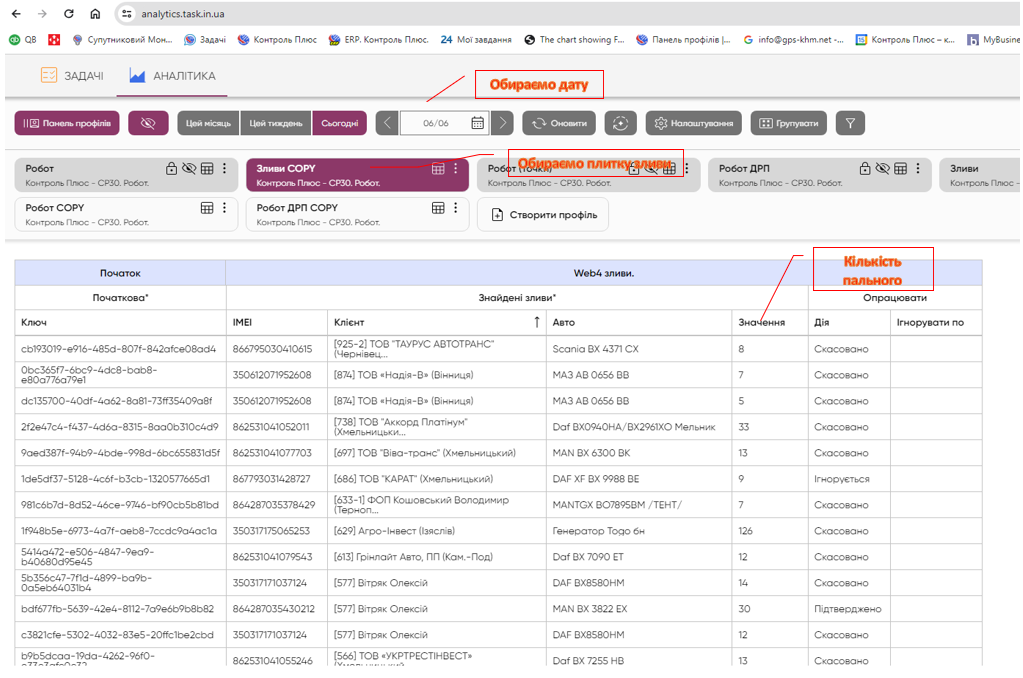The image size is (1023, 678).
Task: Toggle the eye icon on Робот tile
Action: click(x=189, y=168)
